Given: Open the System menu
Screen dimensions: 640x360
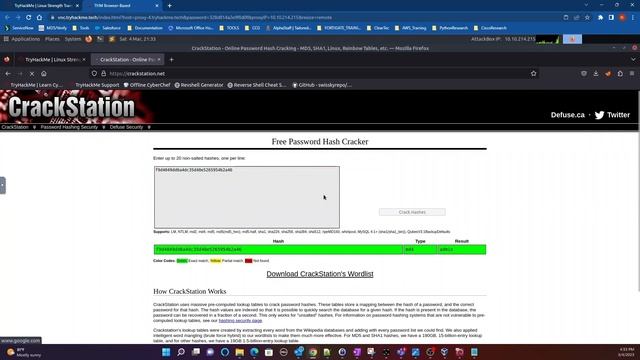Looking at the screenshot, I should pyautogui.click(x=73, y=39).
